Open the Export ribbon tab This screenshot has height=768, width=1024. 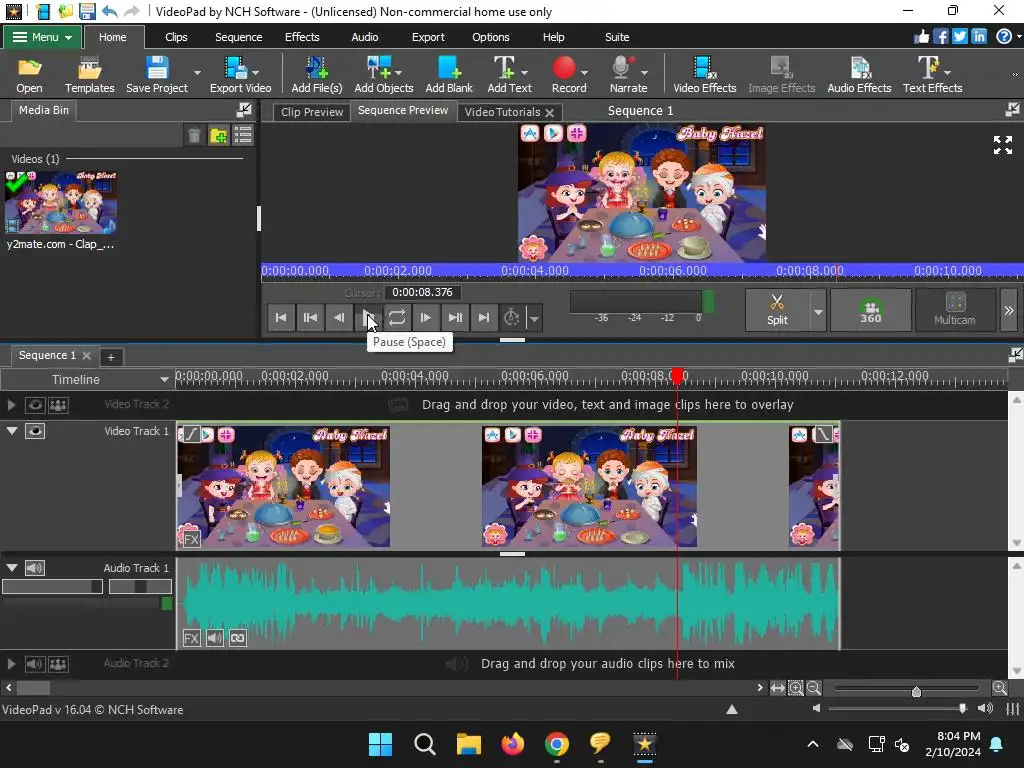(x=428, y=37)
